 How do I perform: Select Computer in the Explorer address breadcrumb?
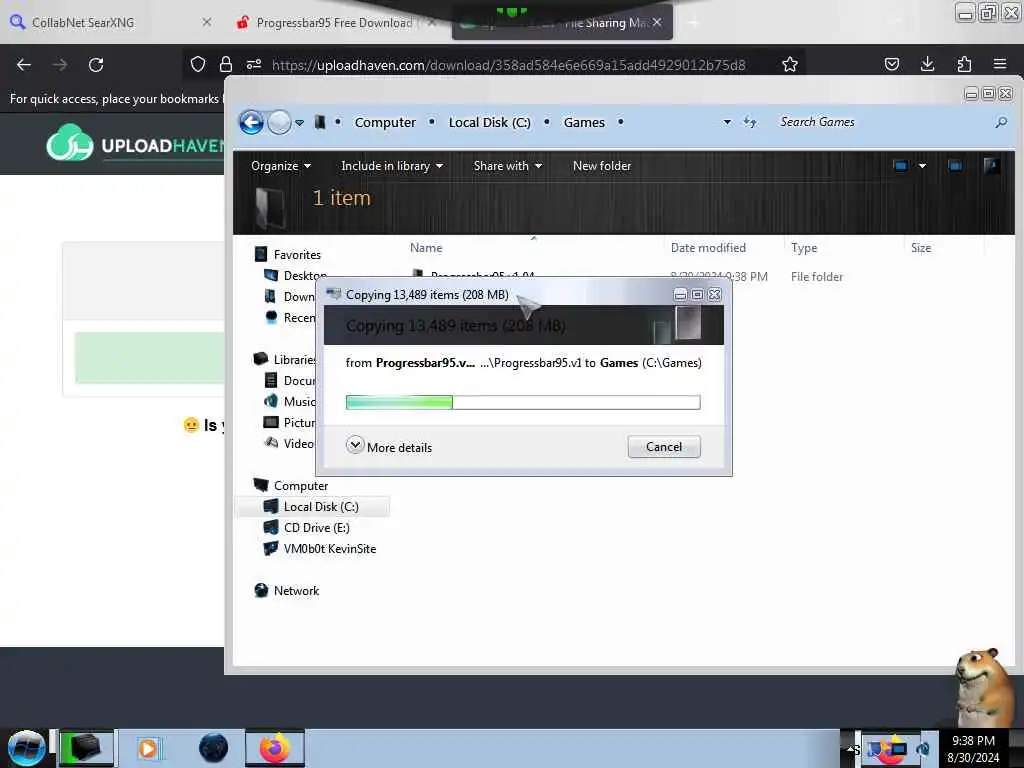(x=385, y=123)
